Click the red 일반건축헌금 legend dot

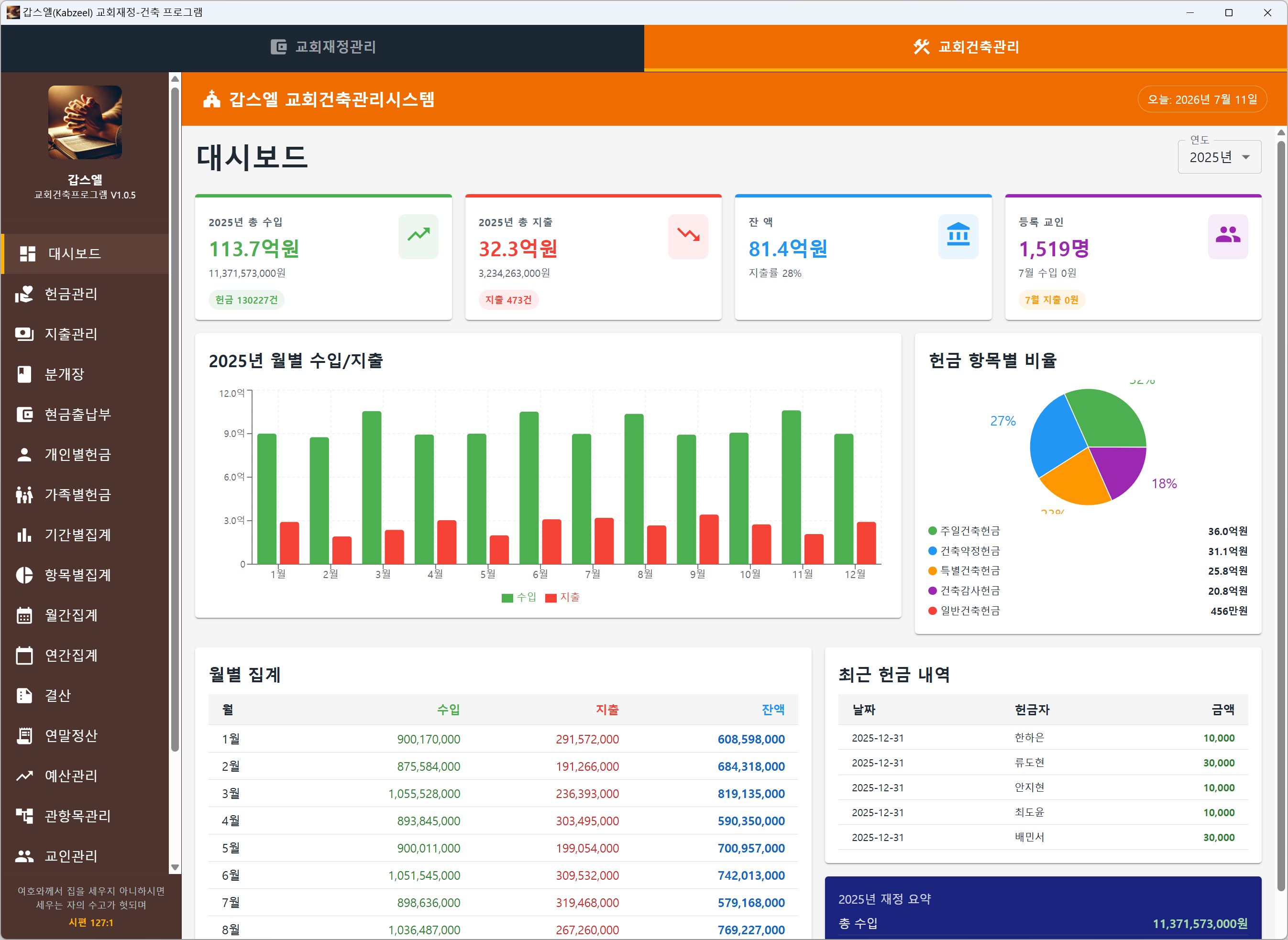coord(933,611)
